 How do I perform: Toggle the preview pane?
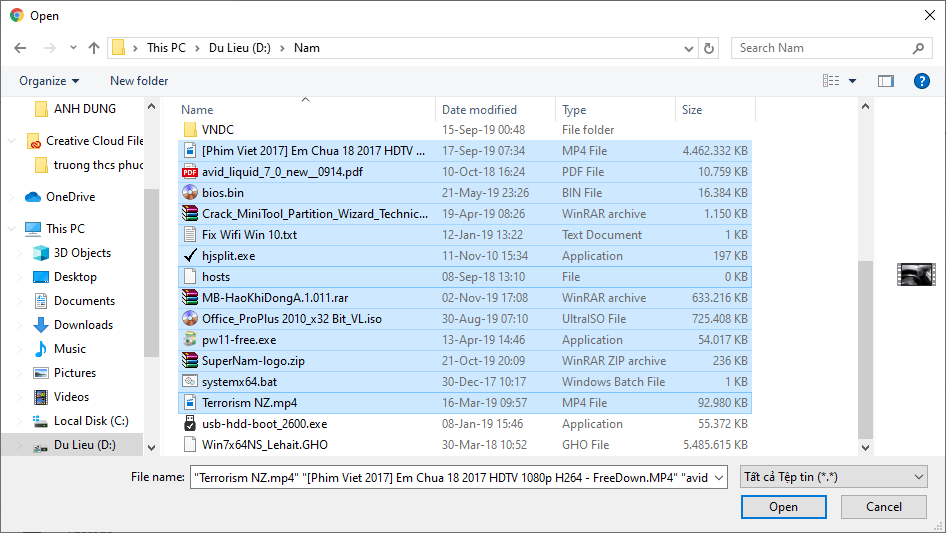[885, 81]
